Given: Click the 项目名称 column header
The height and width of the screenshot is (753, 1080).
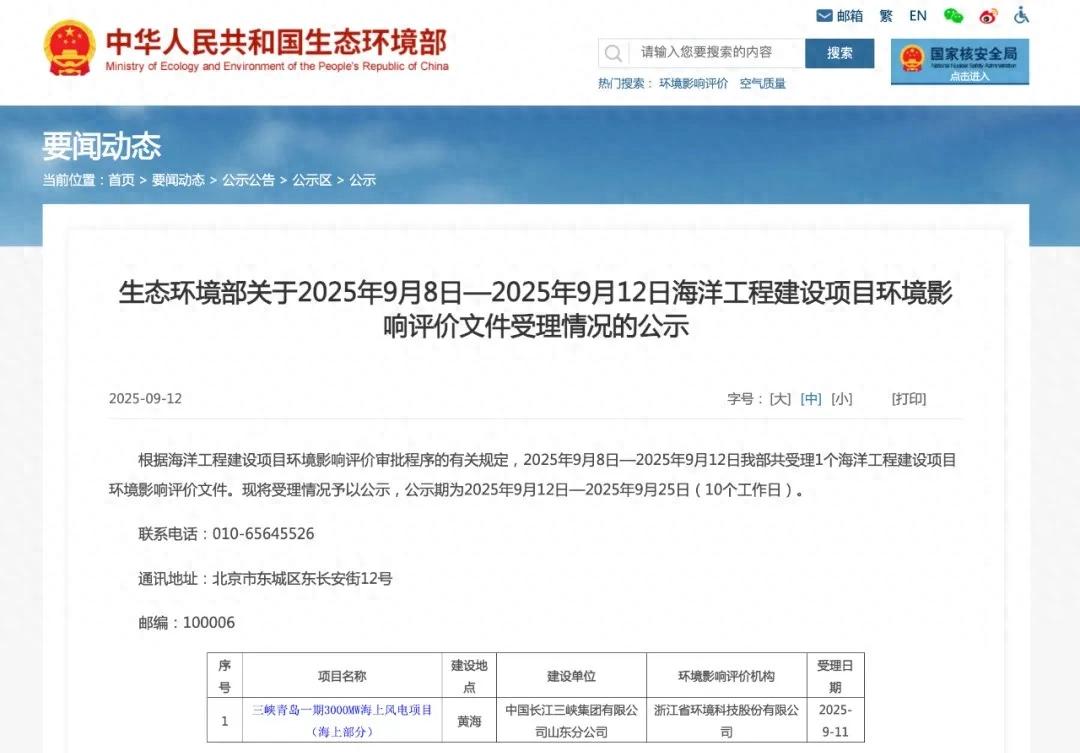Looking at the screenshot, I should [342, 677].
